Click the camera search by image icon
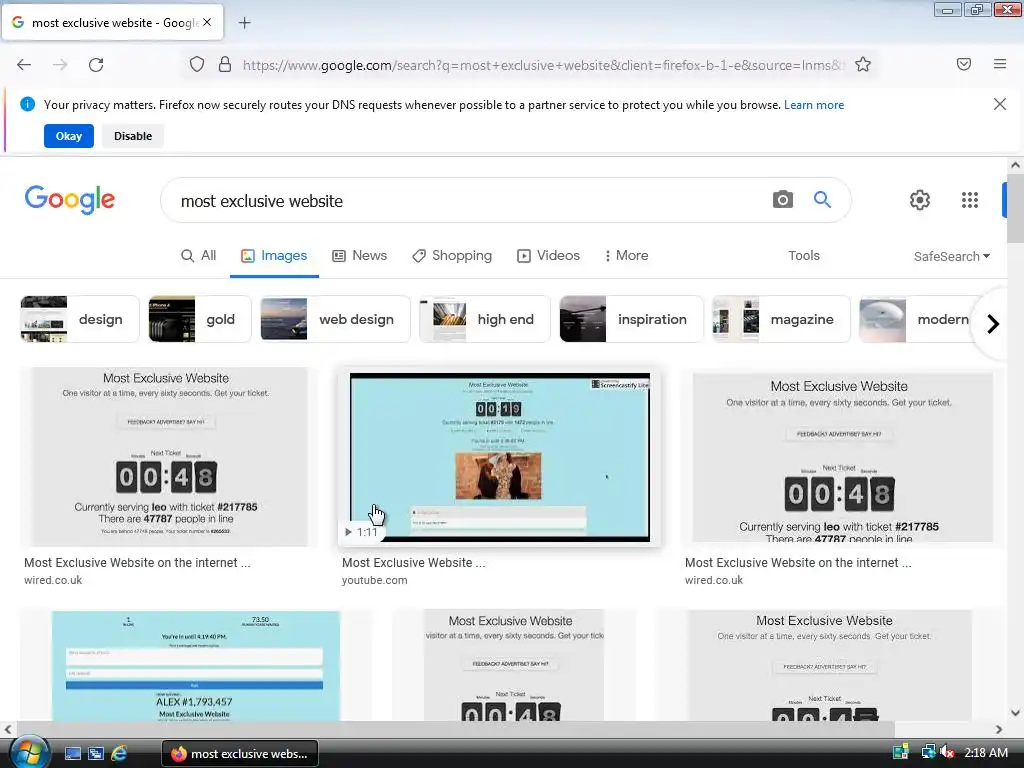The height and width of the screenshot is (768, 1024). (x=782, y=200)
